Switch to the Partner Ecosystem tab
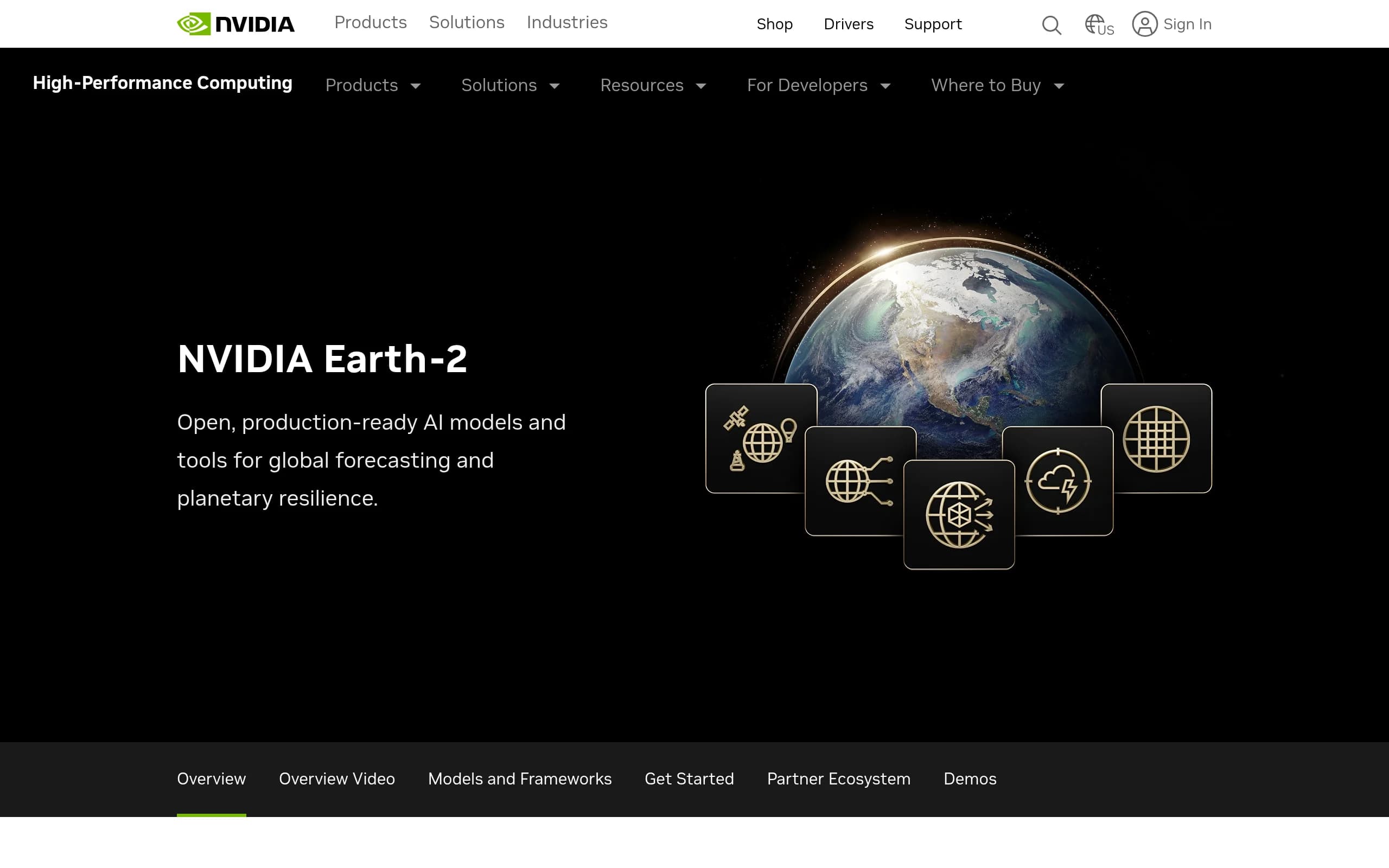Viewport: 1389px width, 868px height. tap(839, 779)
